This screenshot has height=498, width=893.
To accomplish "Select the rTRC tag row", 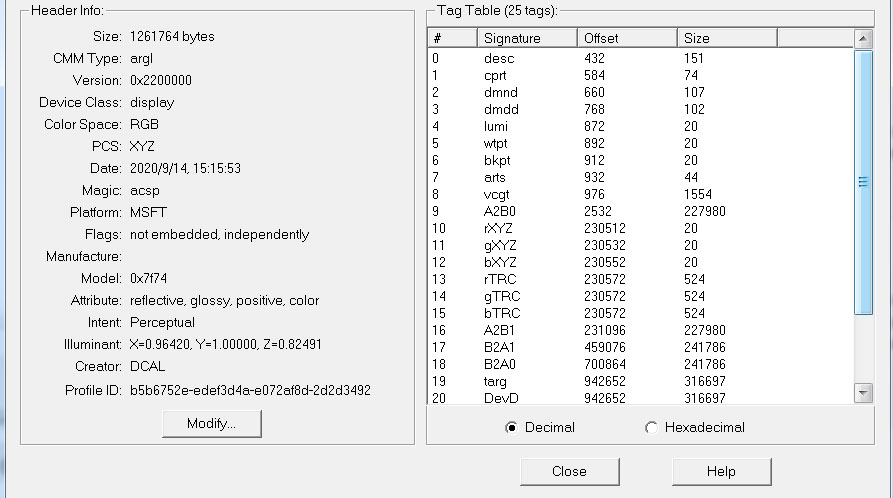I will tap(501, 279).
